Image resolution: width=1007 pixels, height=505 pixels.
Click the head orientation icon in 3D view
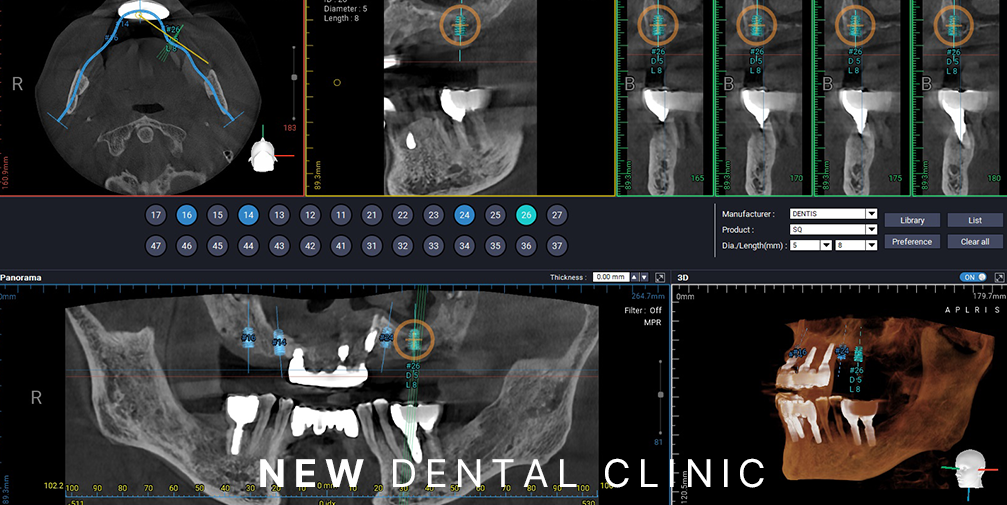(x=968, y=469)
